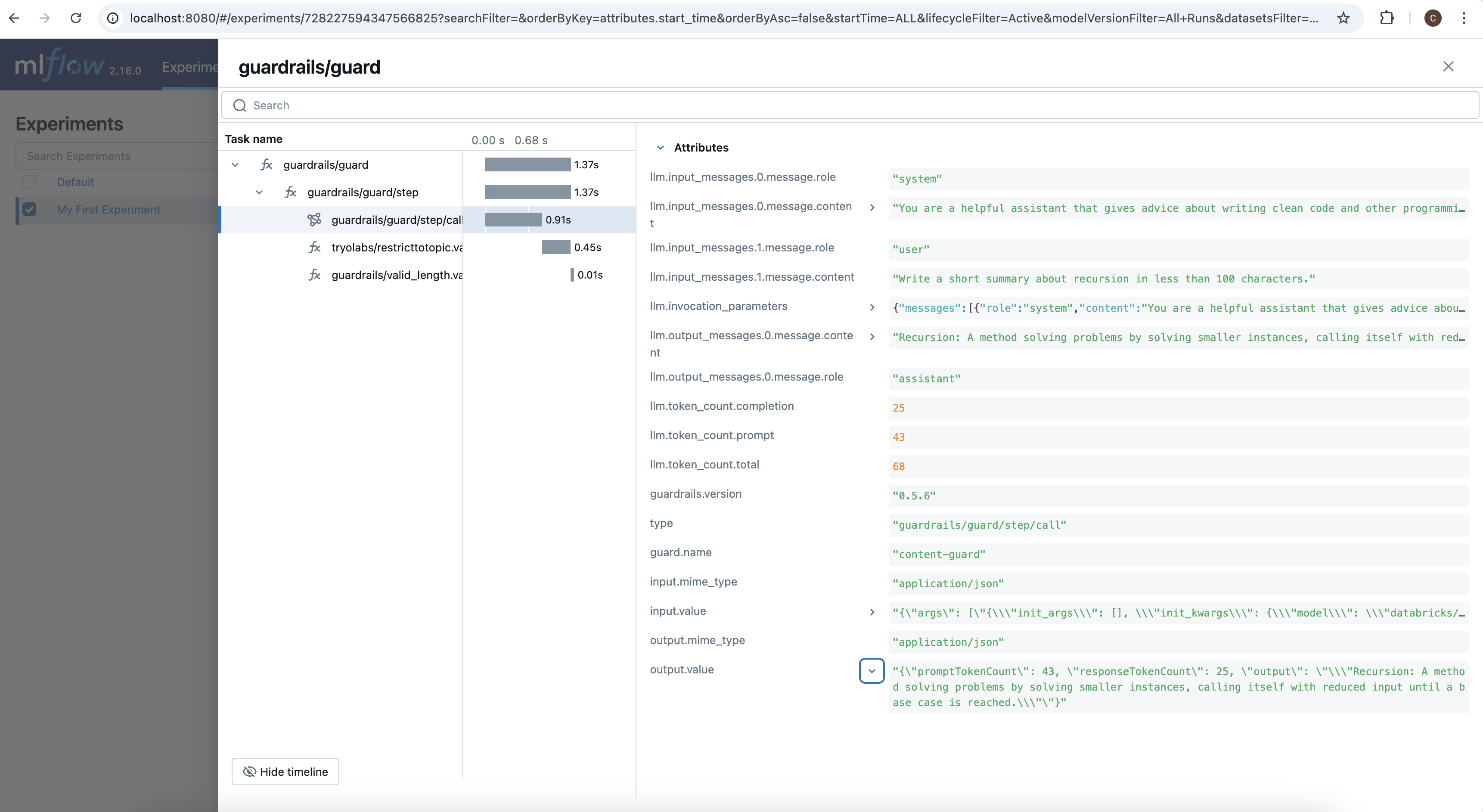Check the Default experiment checkbox
This screenshot has width=1483, height=812.
(x=29, y=182)
